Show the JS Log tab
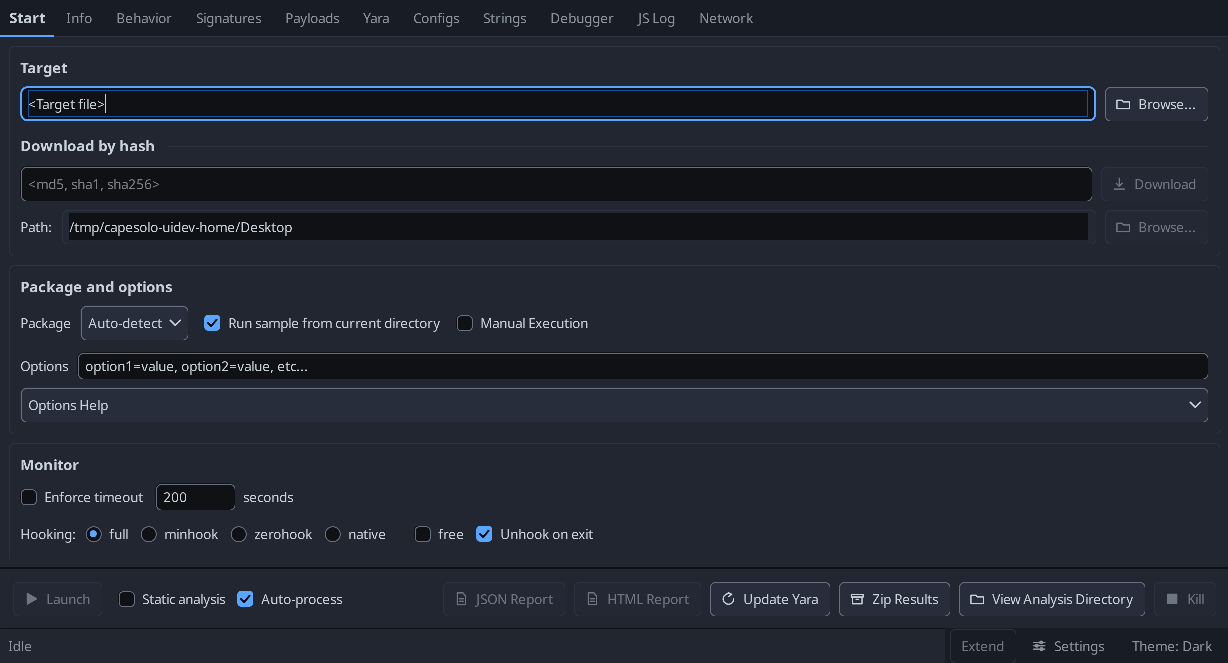 click(656, 18)
